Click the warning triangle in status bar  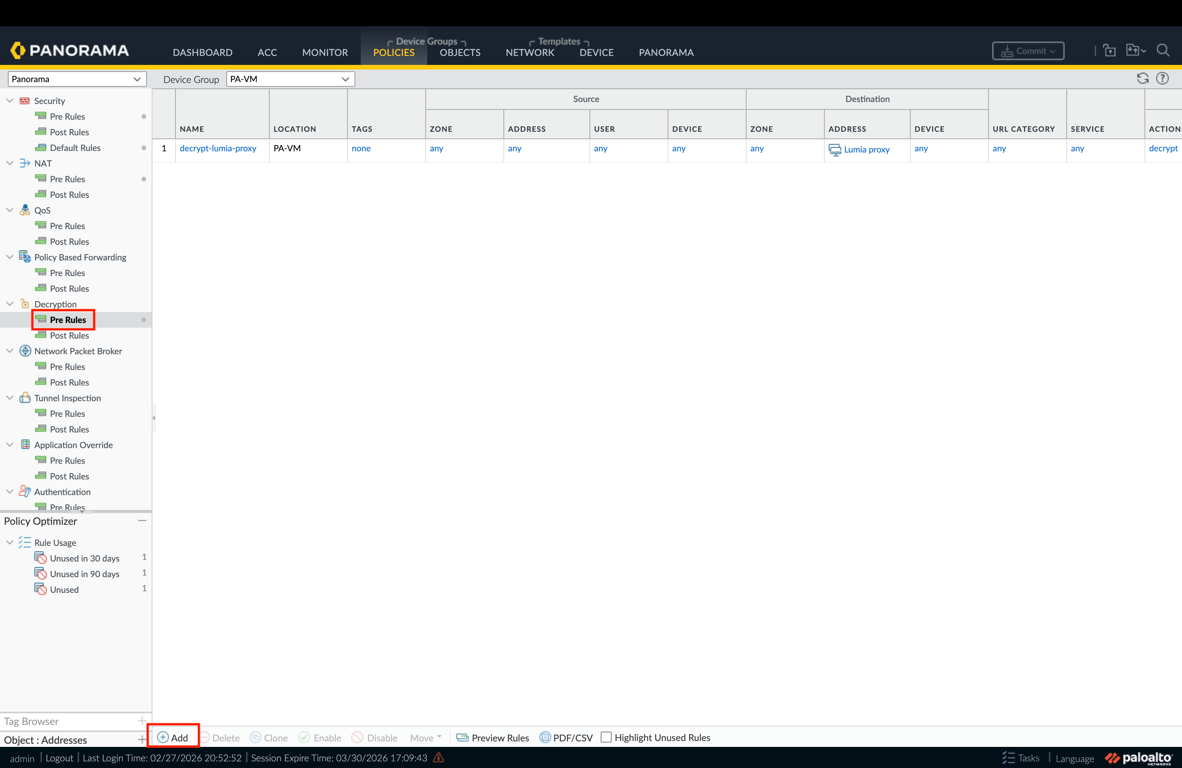tap(439, 757)
